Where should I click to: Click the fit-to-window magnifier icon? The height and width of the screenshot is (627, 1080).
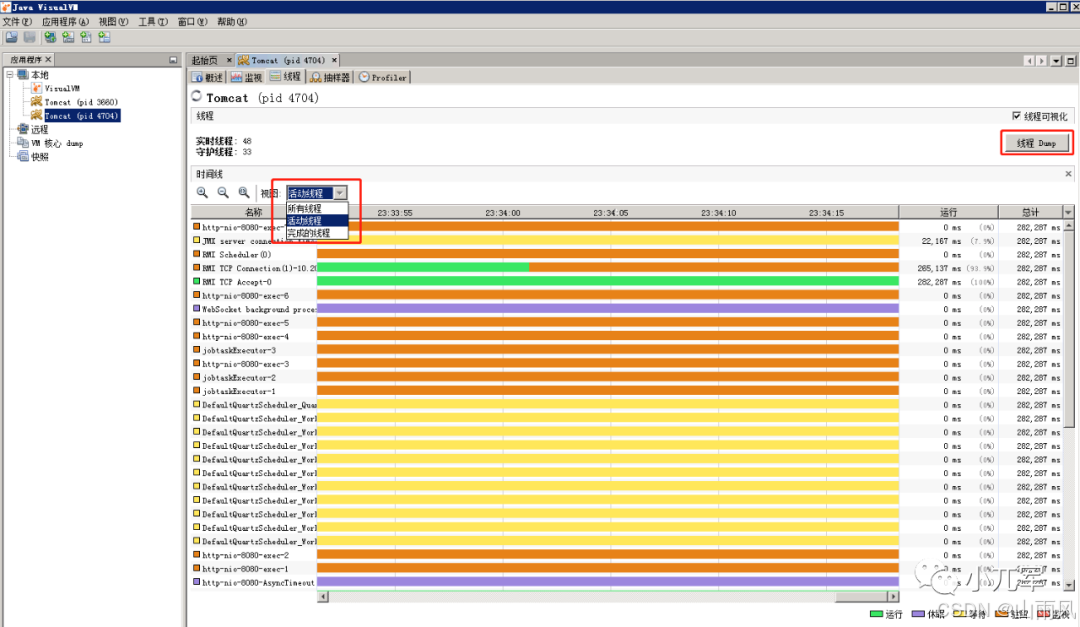pos(244,192)
